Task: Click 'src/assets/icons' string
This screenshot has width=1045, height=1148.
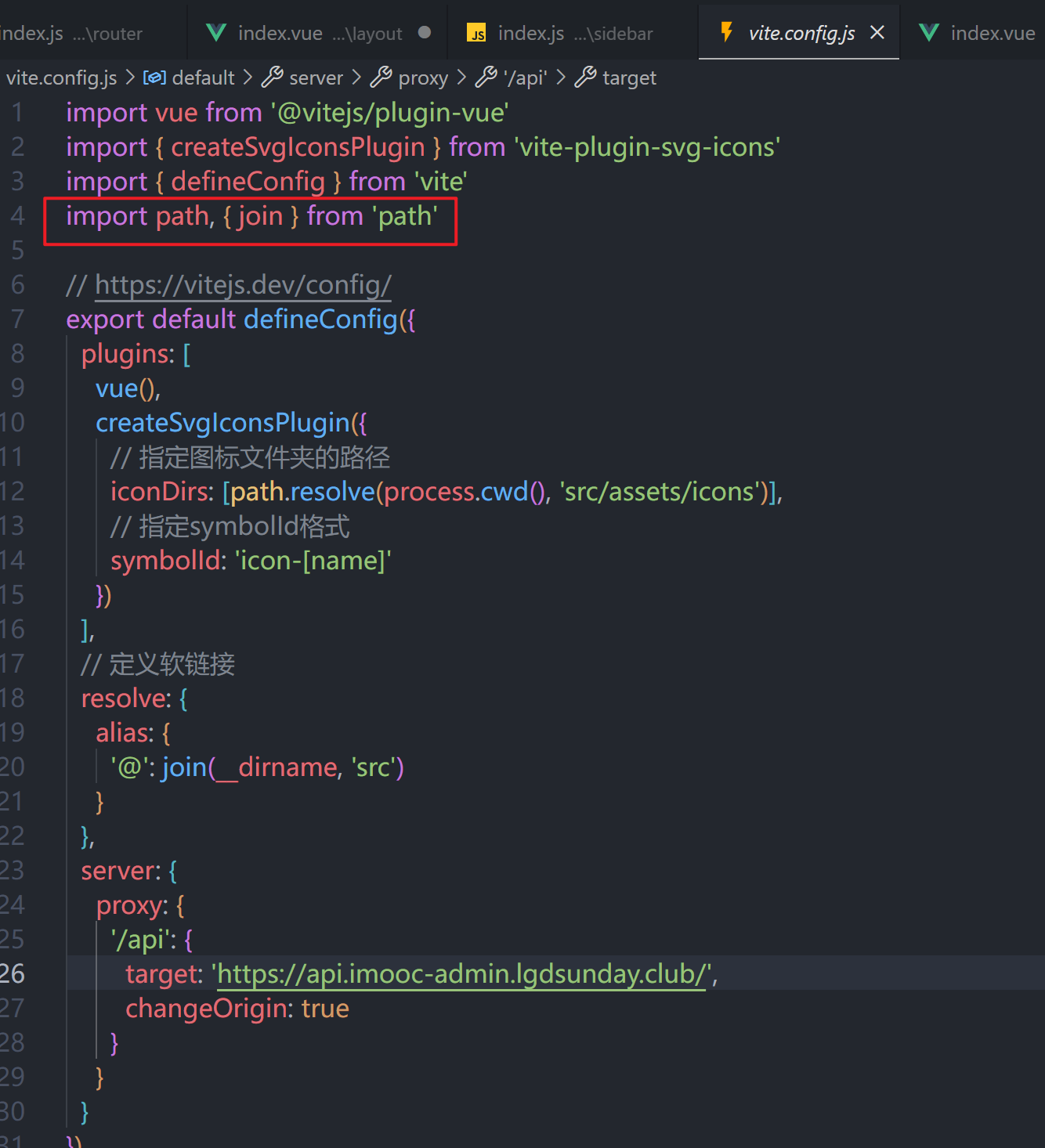Action: click(x=658, y=492)
